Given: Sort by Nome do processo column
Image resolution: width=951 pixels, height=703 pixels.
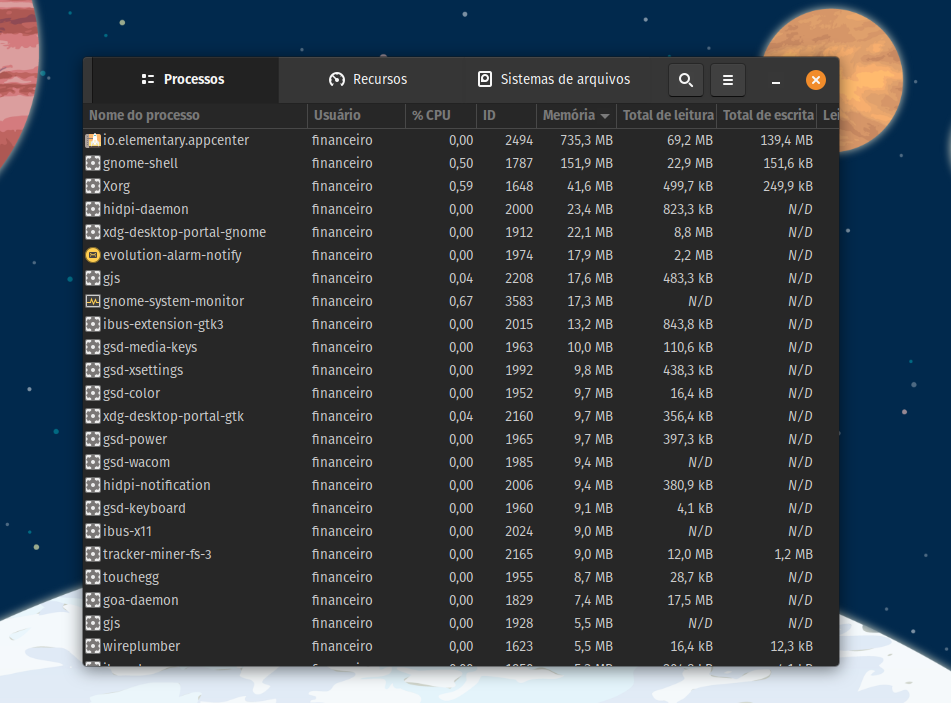Looking at the screenshot, I should tap(195, 116).
